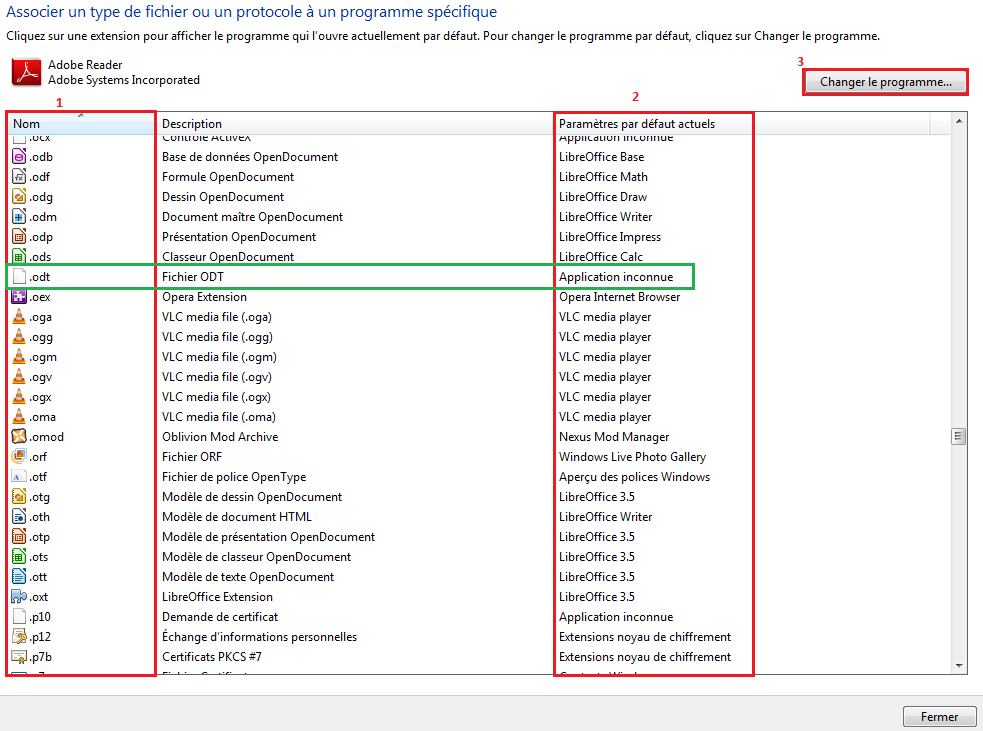Select 'Base de données OpenDocument' row

click(x=250, y=157)
